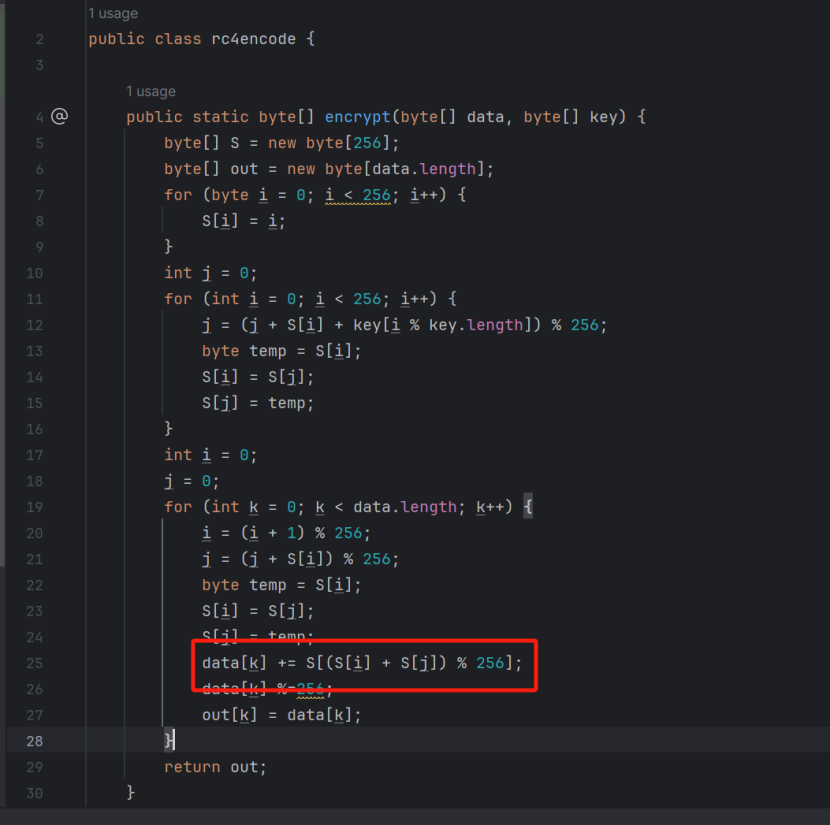The height and width of the screenshot is (825, 830).
Task: Click the 'return out;' statement
Action: pyautogui.click(x=215, y=767)
